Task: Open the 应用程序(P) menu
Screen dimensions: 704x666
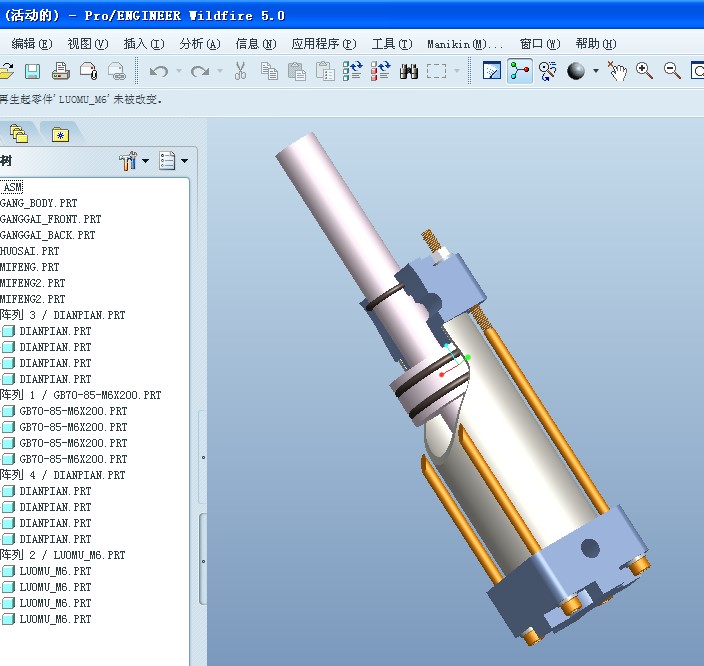Action: [x=324, y=44]
